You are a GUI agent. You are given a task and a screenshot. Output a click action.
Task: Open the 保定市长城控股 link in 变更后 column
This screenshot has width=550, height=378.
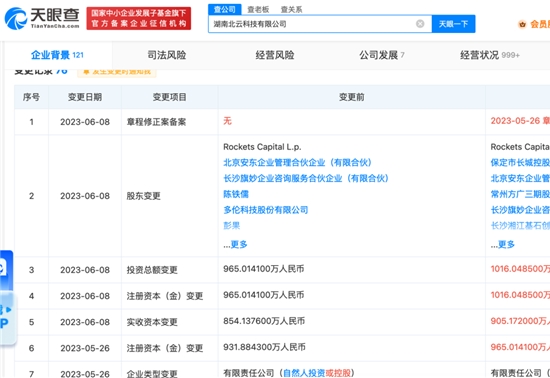[520, 163]
